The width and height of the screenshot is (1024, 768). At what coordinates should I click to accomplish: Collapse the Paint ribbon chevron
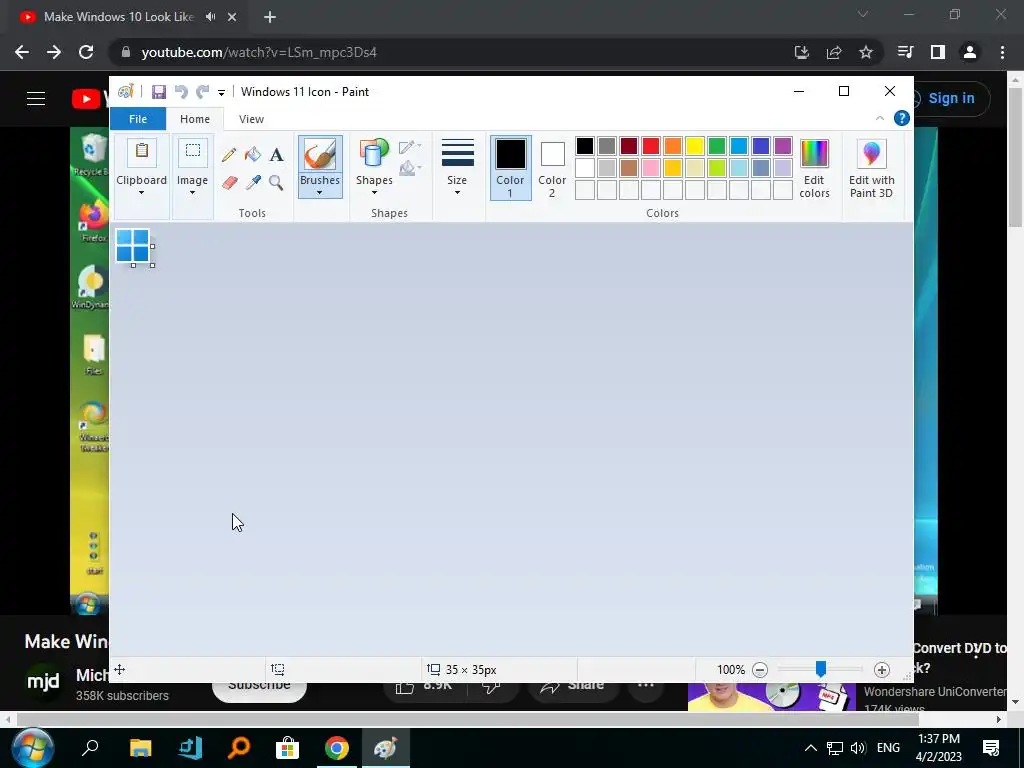point(880,118)
